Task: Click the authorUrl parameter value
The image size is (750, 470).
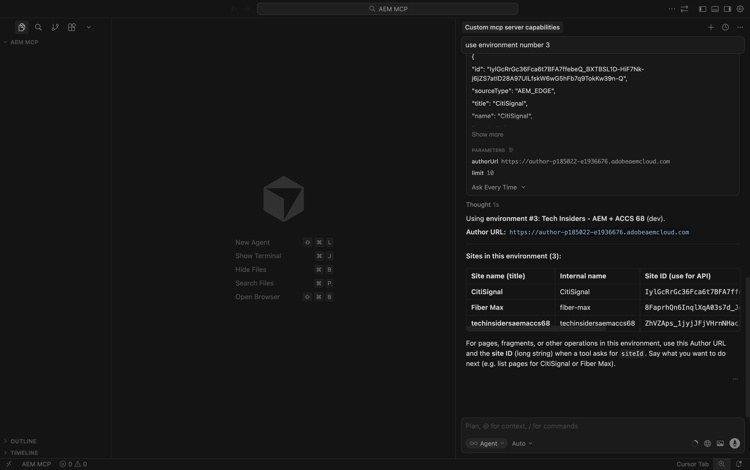Action: [x=585, y=162]
